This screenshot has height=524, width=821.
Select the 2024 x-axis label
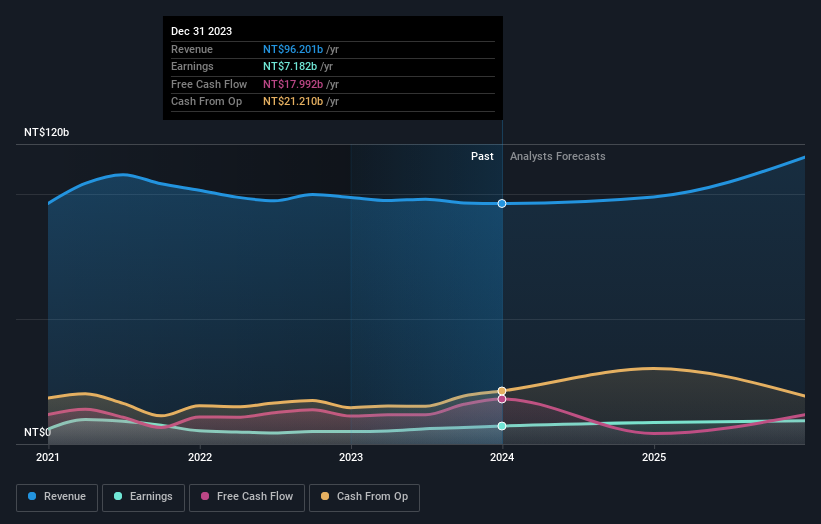[502, 457]
